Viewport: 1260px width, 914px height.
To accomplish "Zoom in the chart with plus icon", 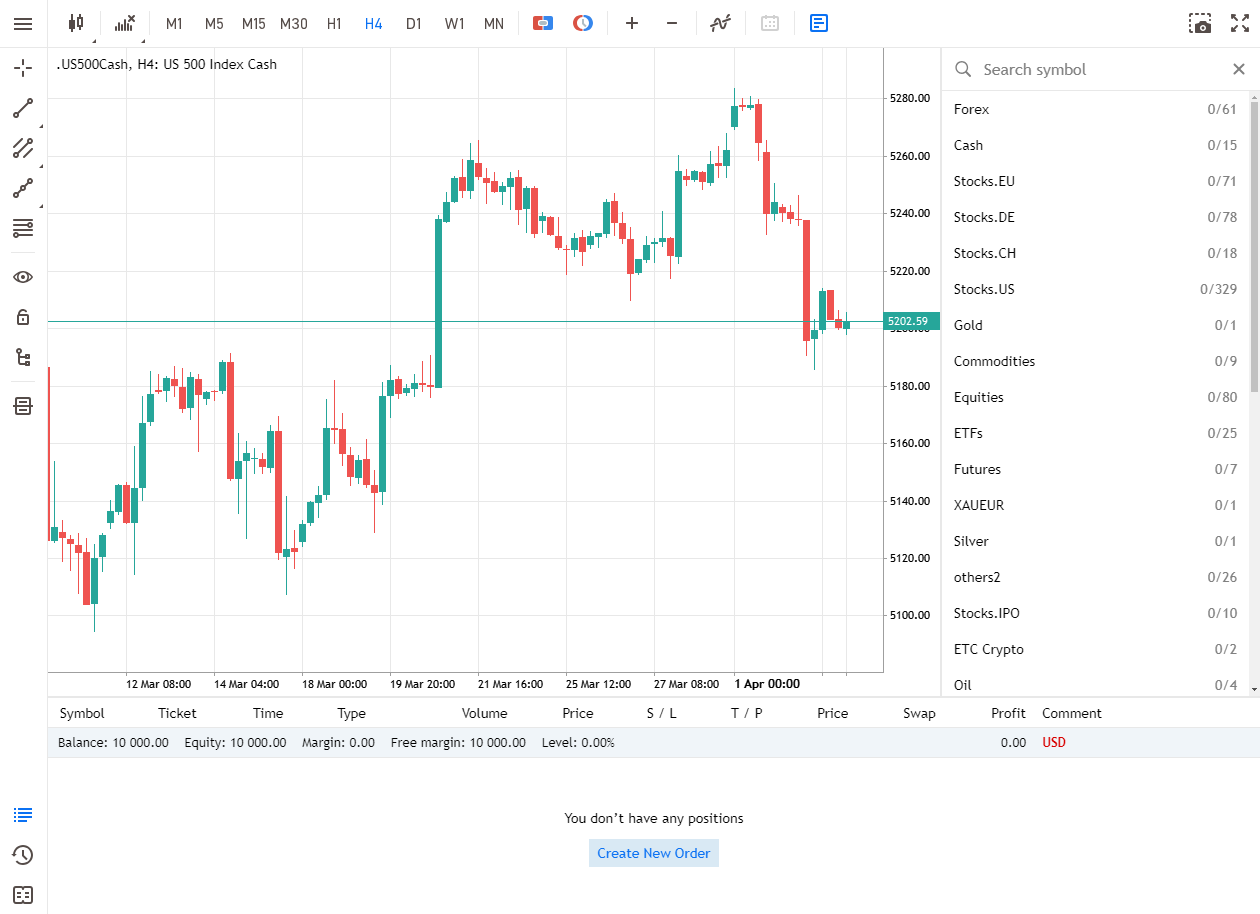I will pyautogui.click(x=632, y=23).
